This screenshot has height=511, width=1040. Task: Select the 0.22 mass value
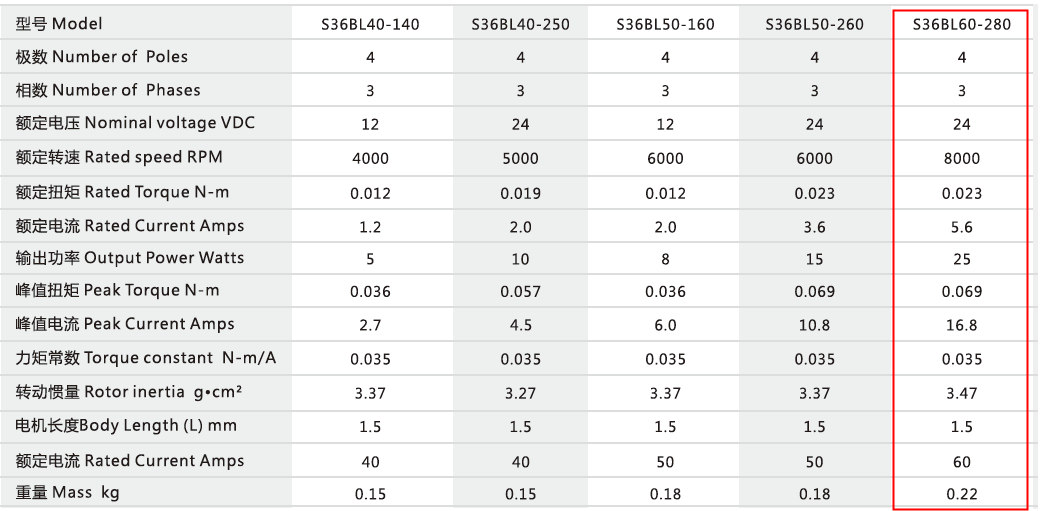[x=962, y=494]
